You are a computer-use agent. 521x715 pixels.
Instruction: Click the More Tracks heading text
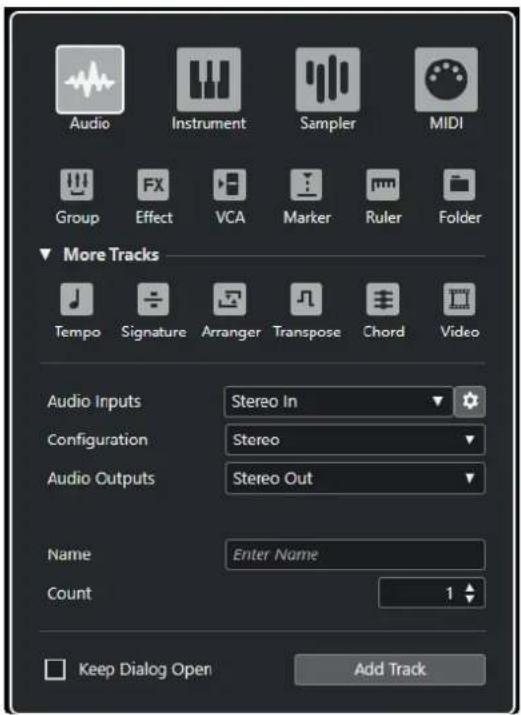111,254
